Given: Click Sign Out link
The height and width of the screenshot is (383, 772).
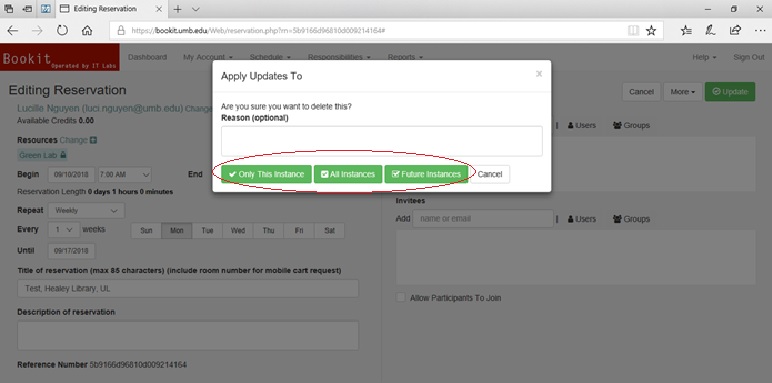Looking at the screenshot, I should click(x=749, y=57).
